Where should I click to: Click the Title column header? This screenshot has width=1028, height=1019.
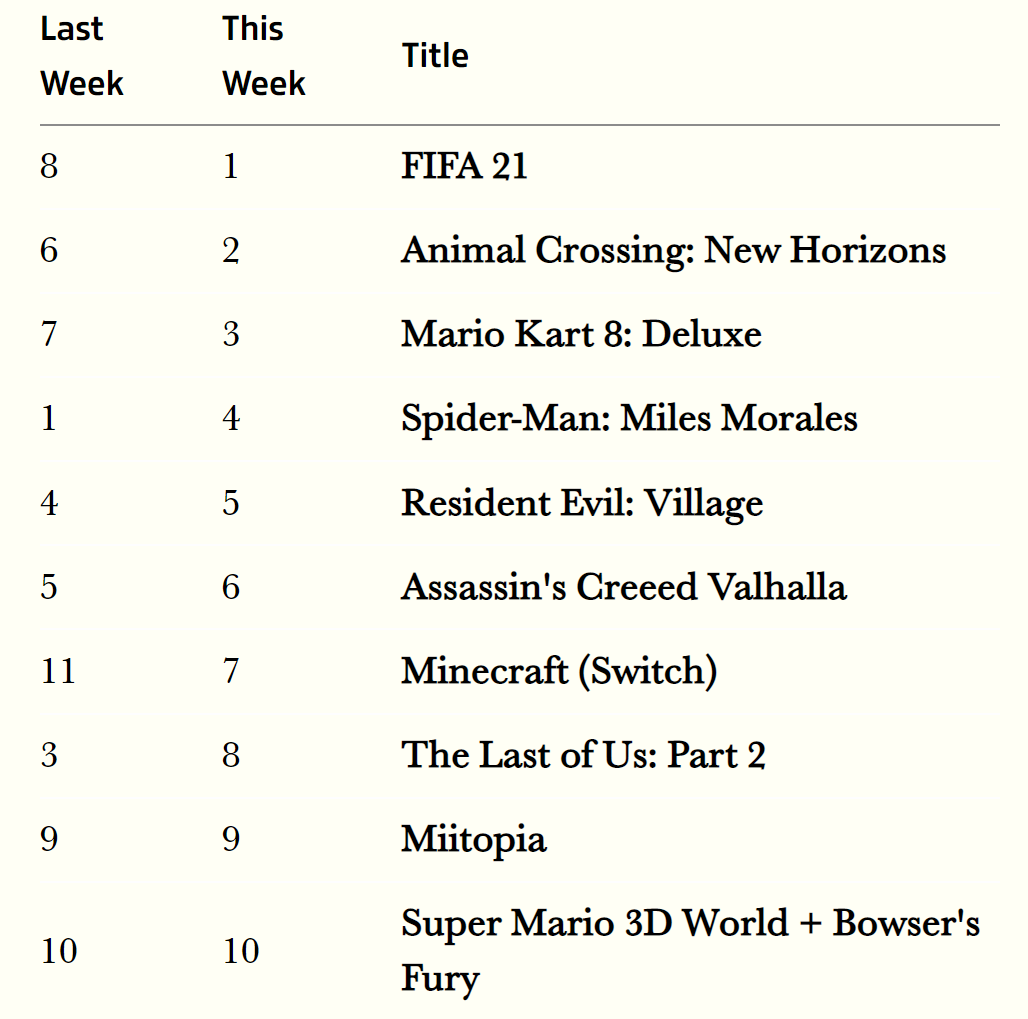pyautogui.click(x=435, y=56)
